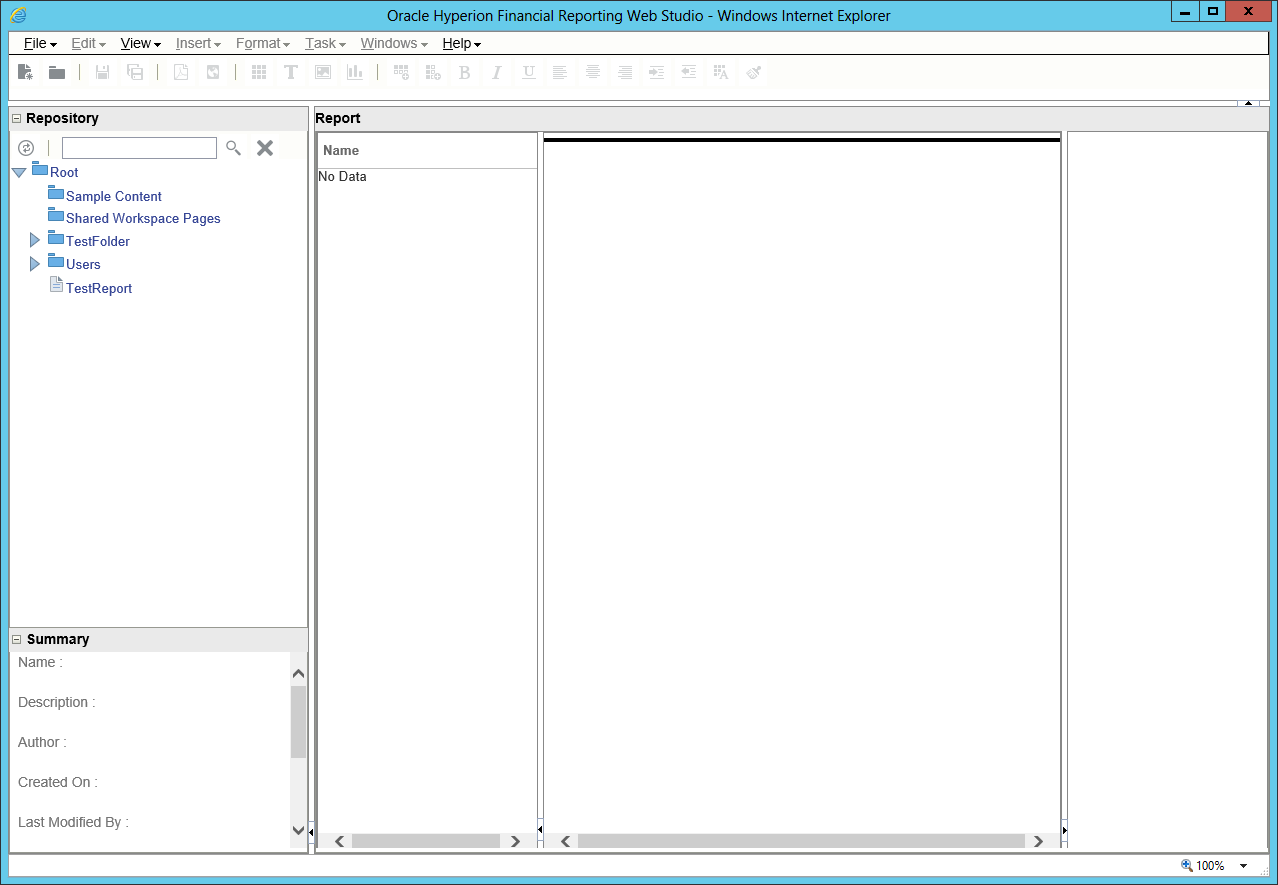The height and width of the screenshot is (885, 1278).
Task: Toggle bold formatting
Action: tap(464, 72)
